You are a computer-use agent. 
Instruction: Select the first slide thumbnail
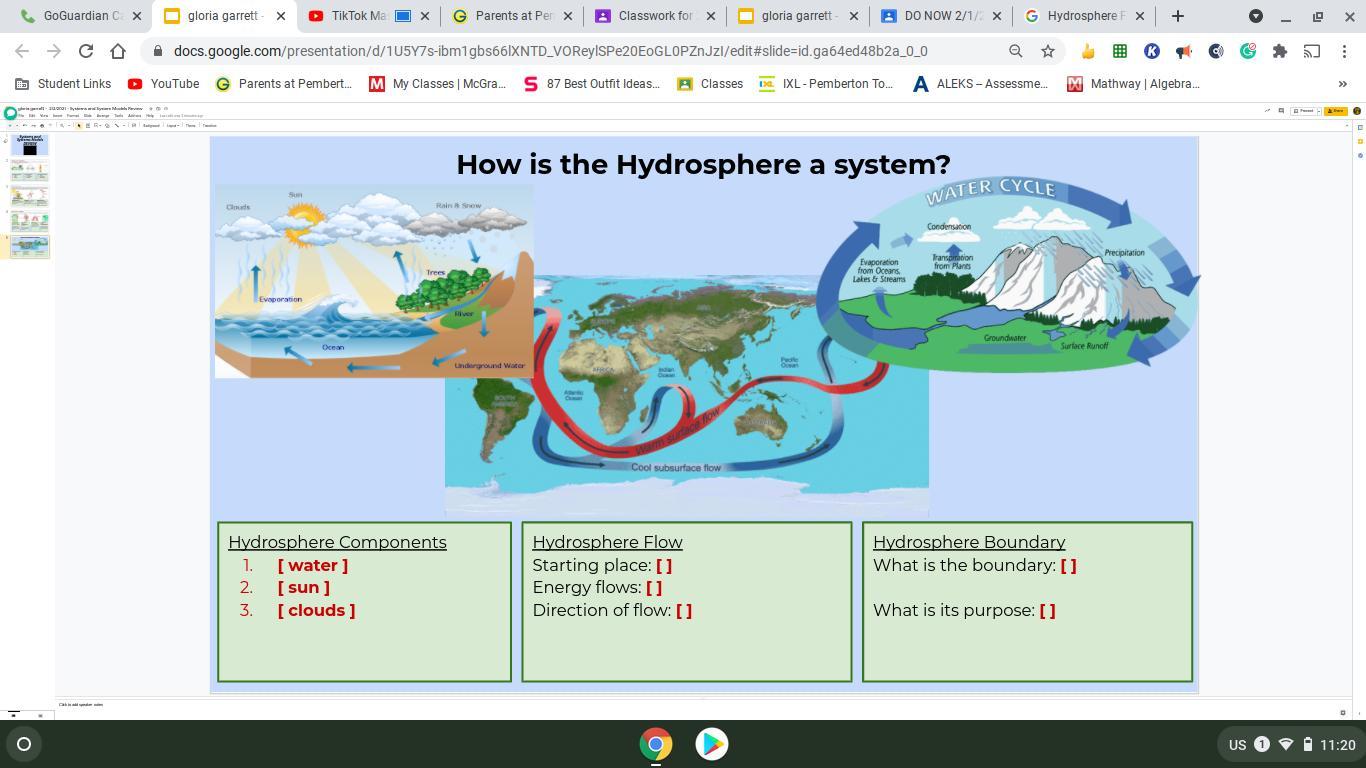point(29,145)
